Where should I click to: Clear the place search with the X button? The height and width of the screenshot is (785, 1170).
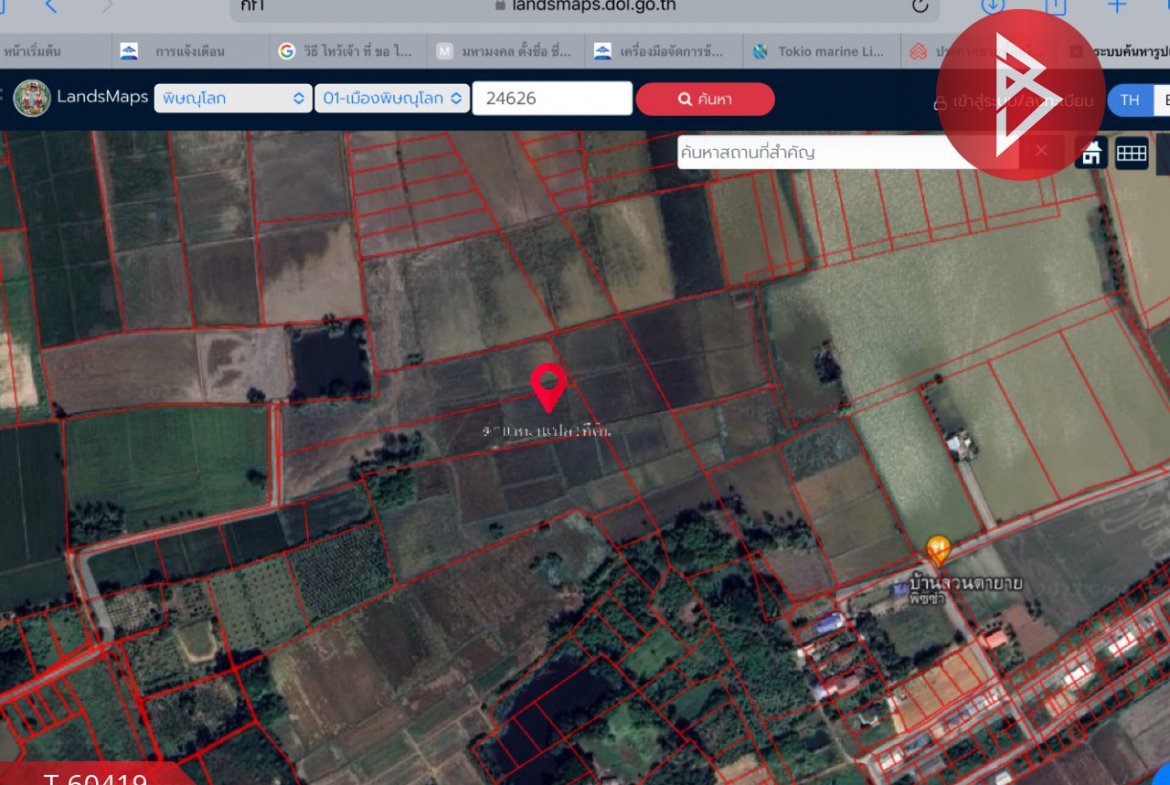click(1041, 151)
